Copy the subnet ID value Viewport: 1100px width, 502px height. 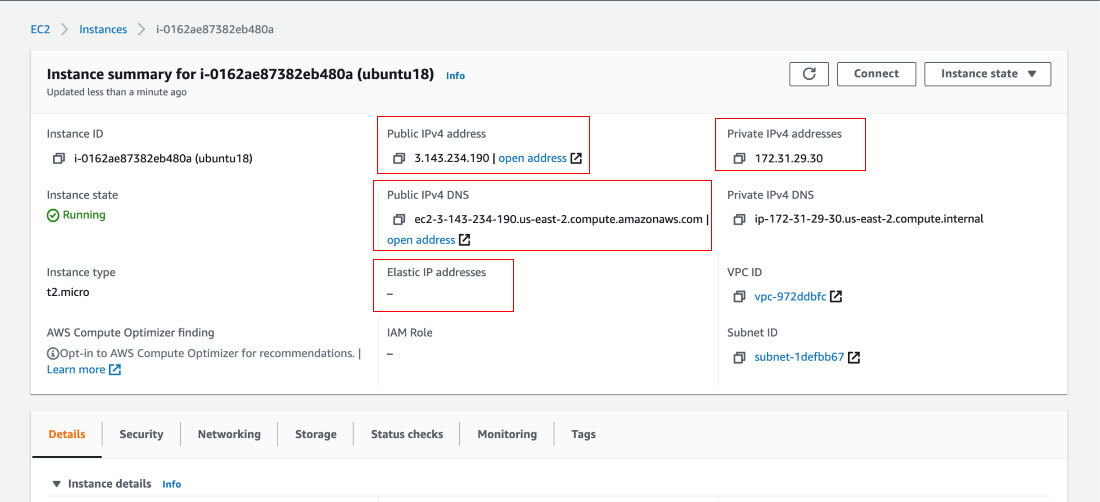point(740,357)
